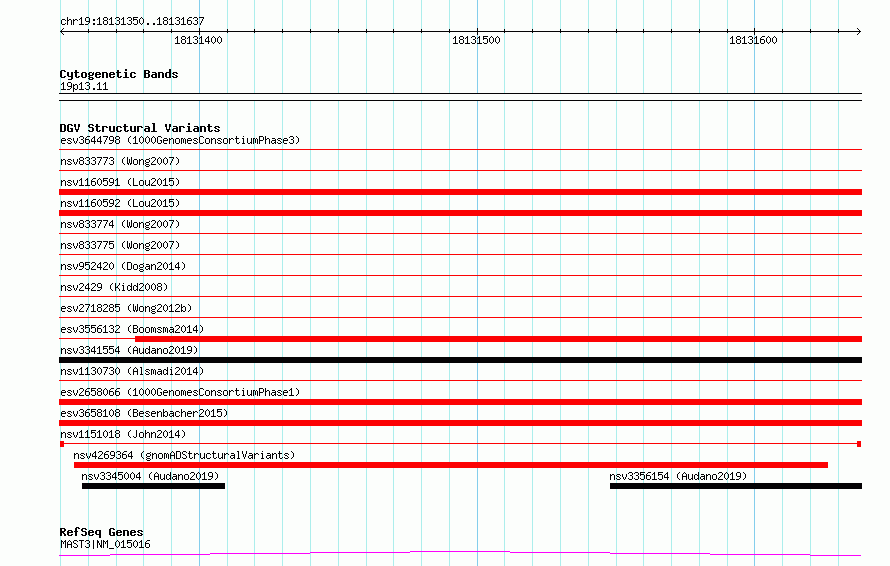890x566 pixels.
Task: Click the black bar of nsv3345004
Action: coord(153,486)
